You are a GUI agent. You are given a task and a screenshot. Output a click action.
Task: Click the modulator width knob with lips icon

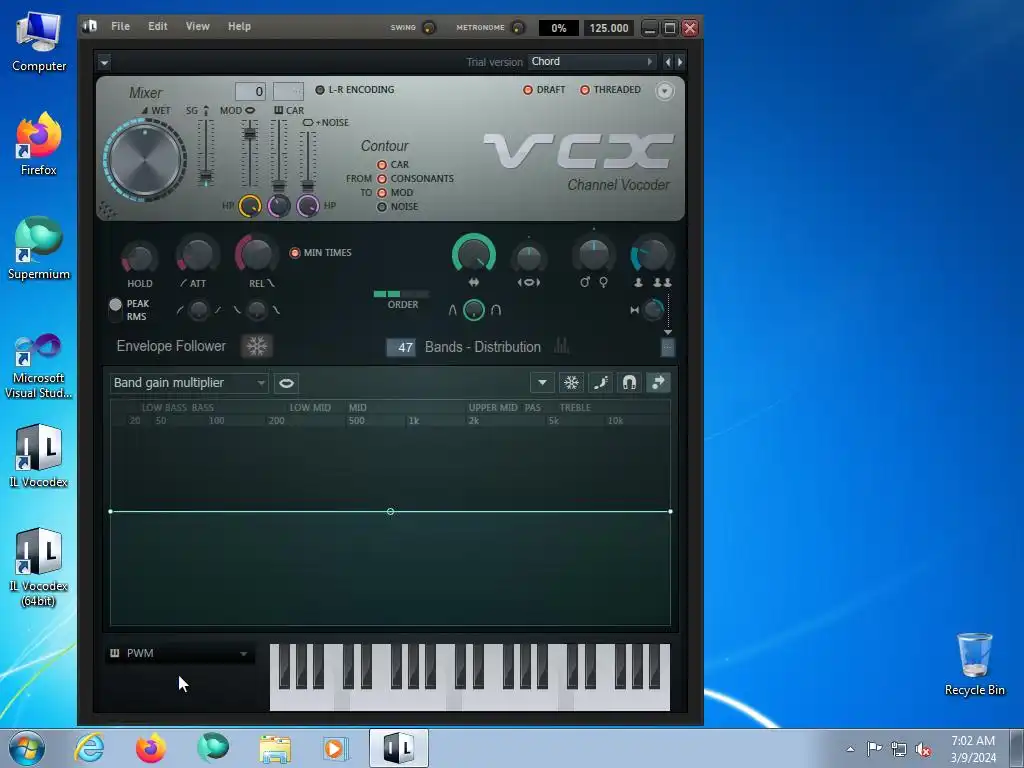[528, 259]
